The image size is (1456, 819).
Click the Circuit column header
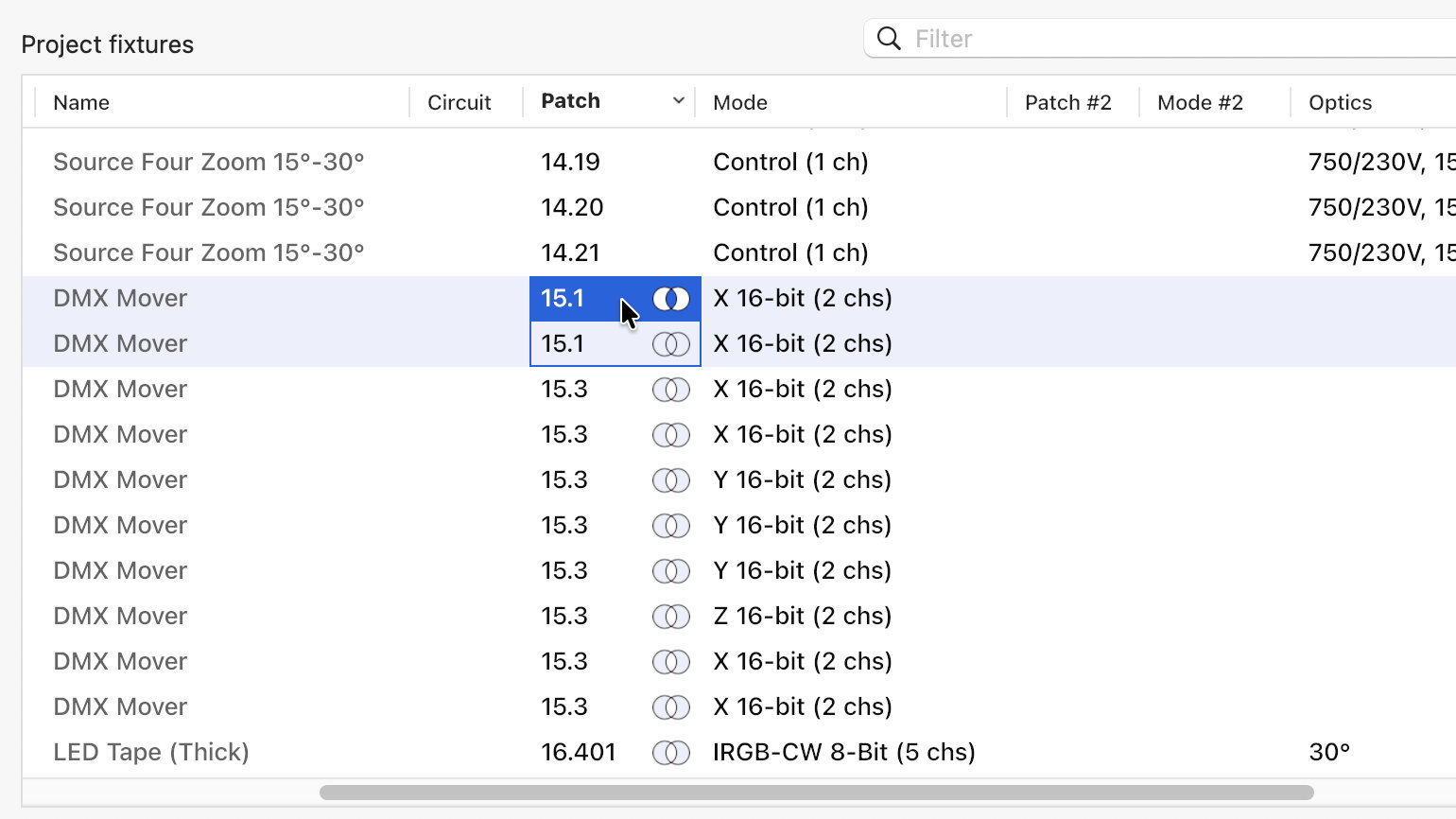click(x=459, y=102)
